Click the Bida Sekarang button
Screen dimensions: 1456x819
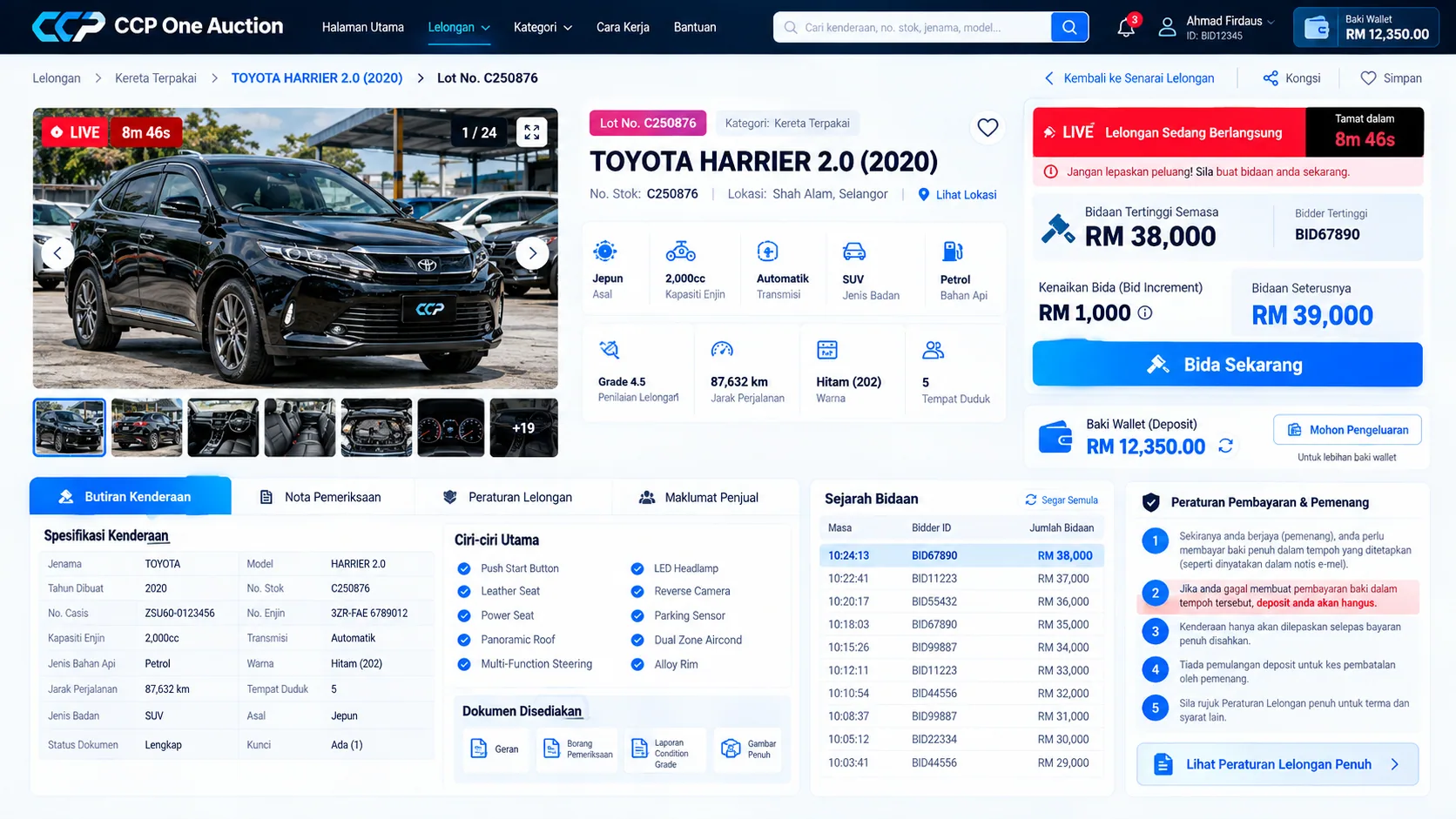(1227, 365)
